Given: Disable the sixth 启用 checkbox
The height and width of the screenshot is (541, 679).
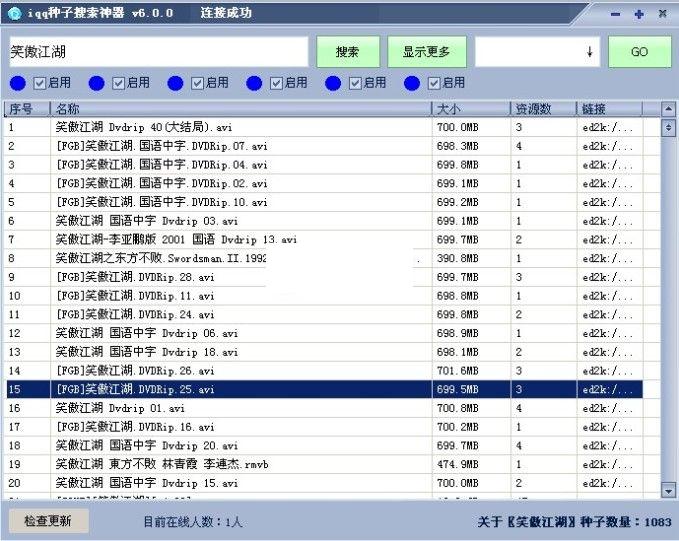Looking at the screenshot, I should tap(433, 83).
